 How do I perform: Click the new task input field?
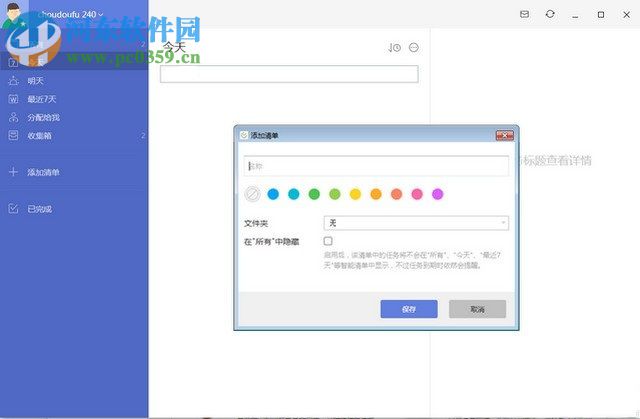tap(289, 74)
